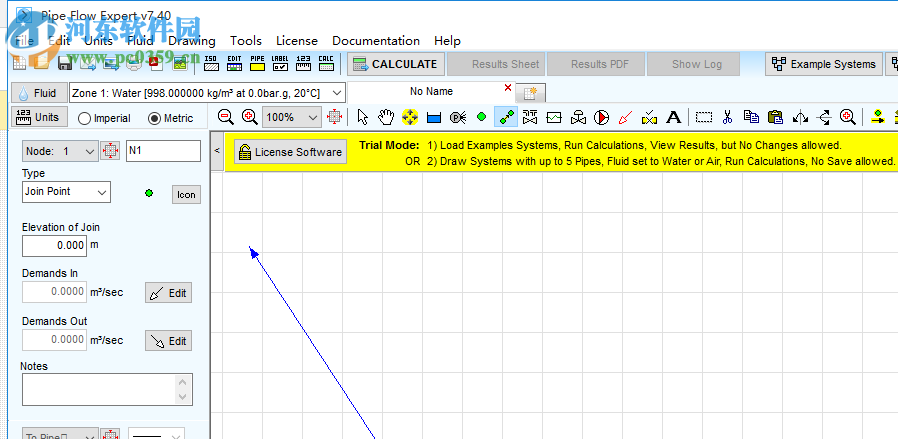Click the Fluid button
The width and height of the screenshot is (898, 439).
(x=38, y=93)
